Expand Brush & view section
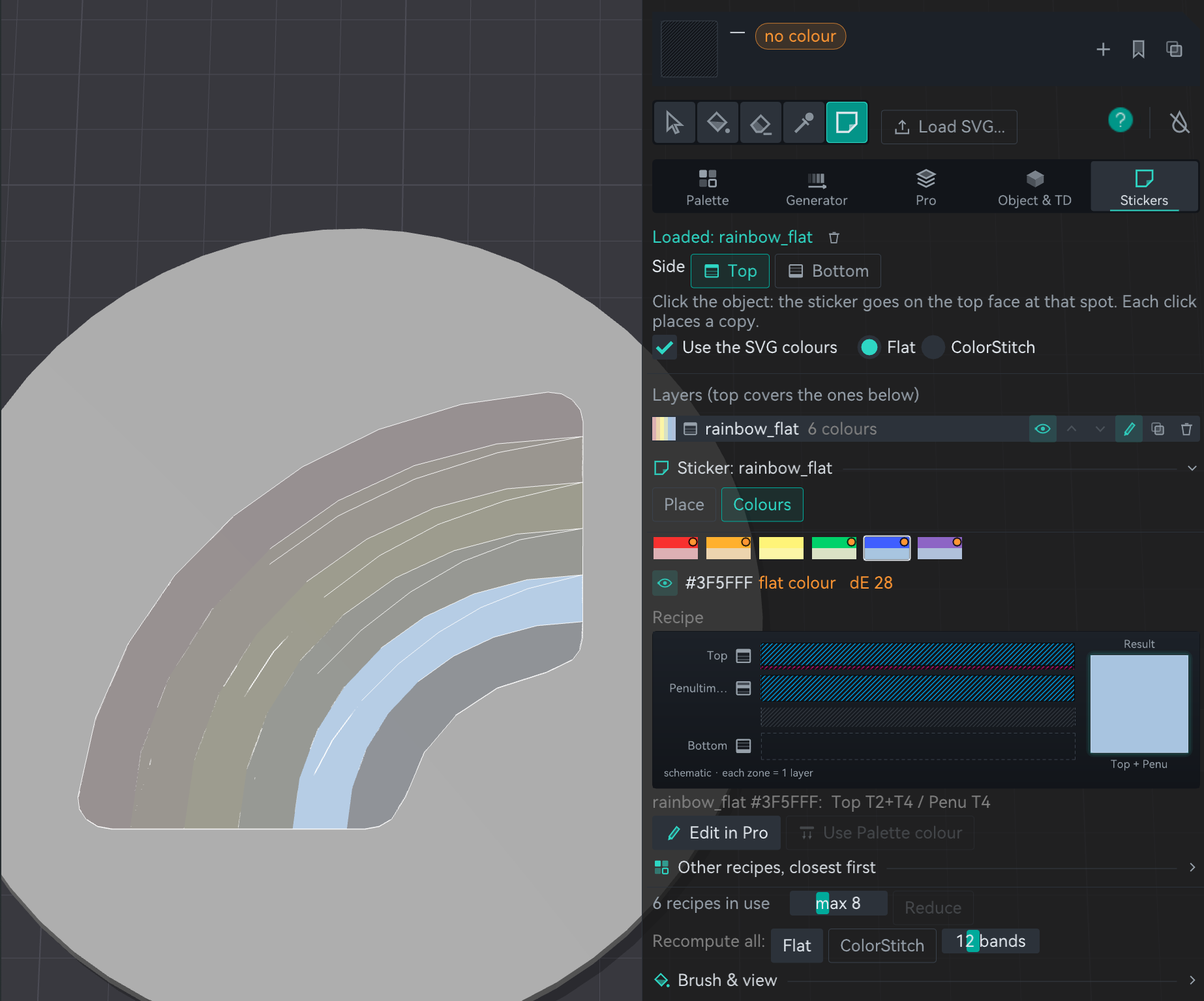The image size is (1204, 1001). [1192, 980]
